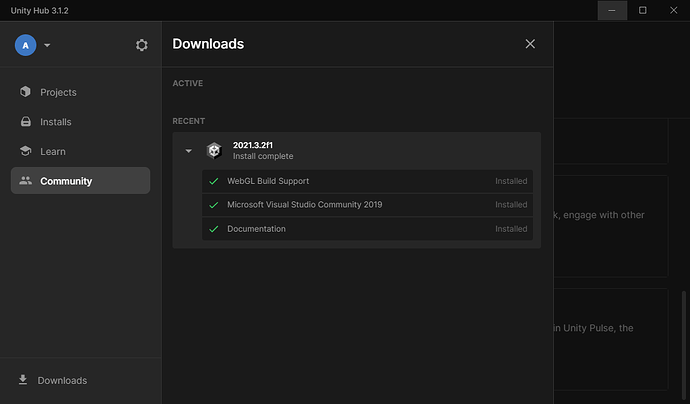Screen dimensions: 690x404
Task: Click the 2021.3.2f1 version title
Action: click(x=253, y=146)
